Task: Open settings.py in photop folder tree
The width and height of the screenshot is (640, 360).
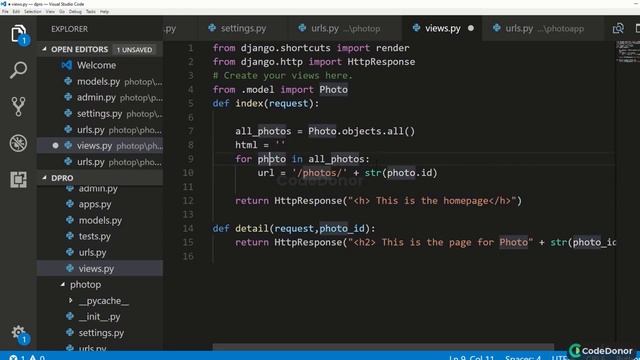Action: [x=101, y=333]
